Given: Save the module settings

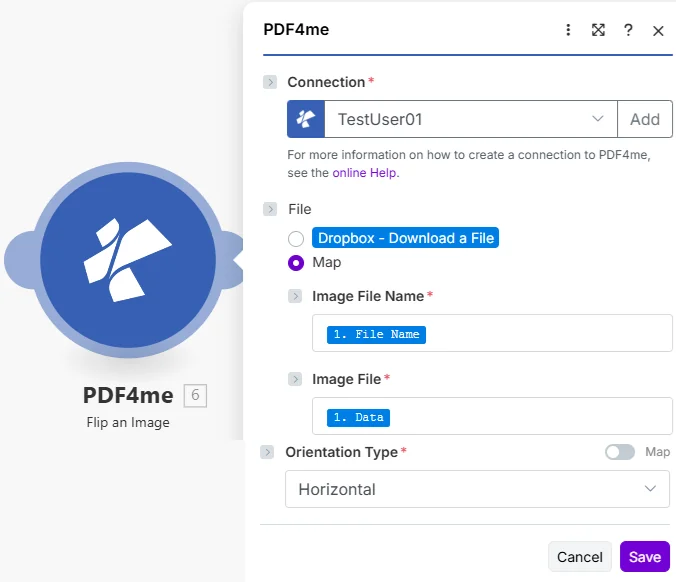Looking at the screenshot, I should tap(645, 557).
